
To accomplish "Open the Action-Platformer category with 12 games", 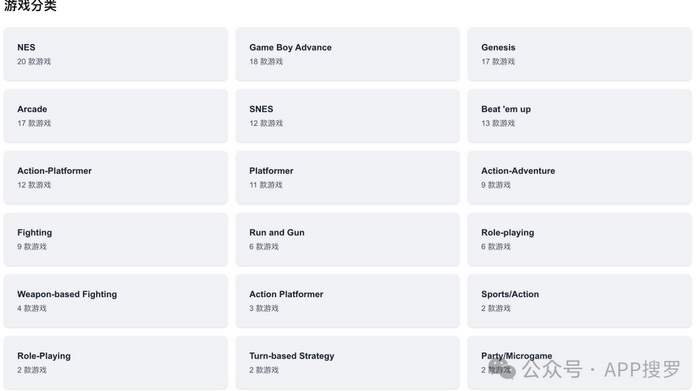I will point(116,177).
